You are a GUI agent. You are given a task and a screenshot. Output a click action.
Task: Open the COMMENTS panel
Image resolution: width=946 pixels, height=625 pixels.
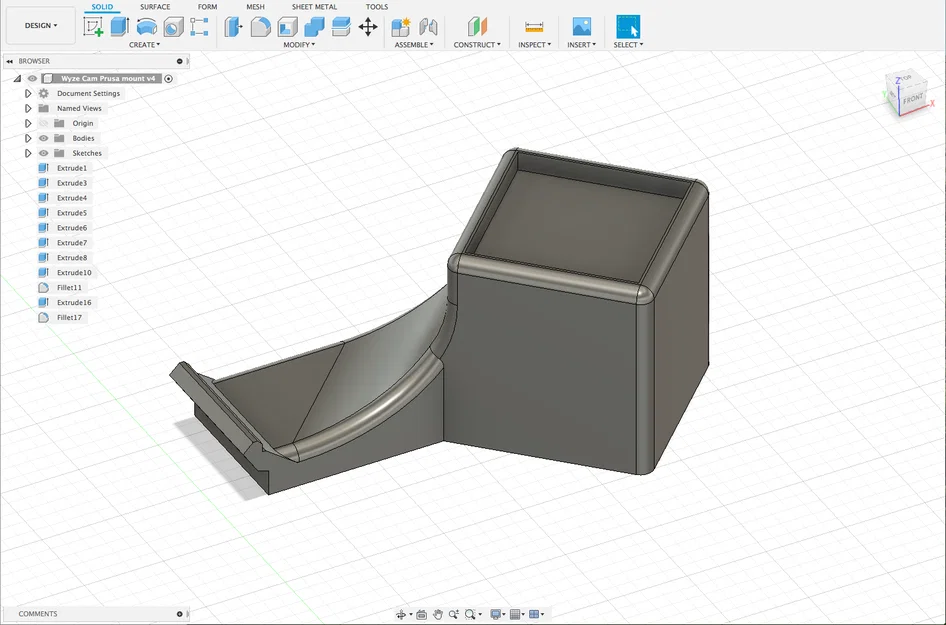click(40, 613)
